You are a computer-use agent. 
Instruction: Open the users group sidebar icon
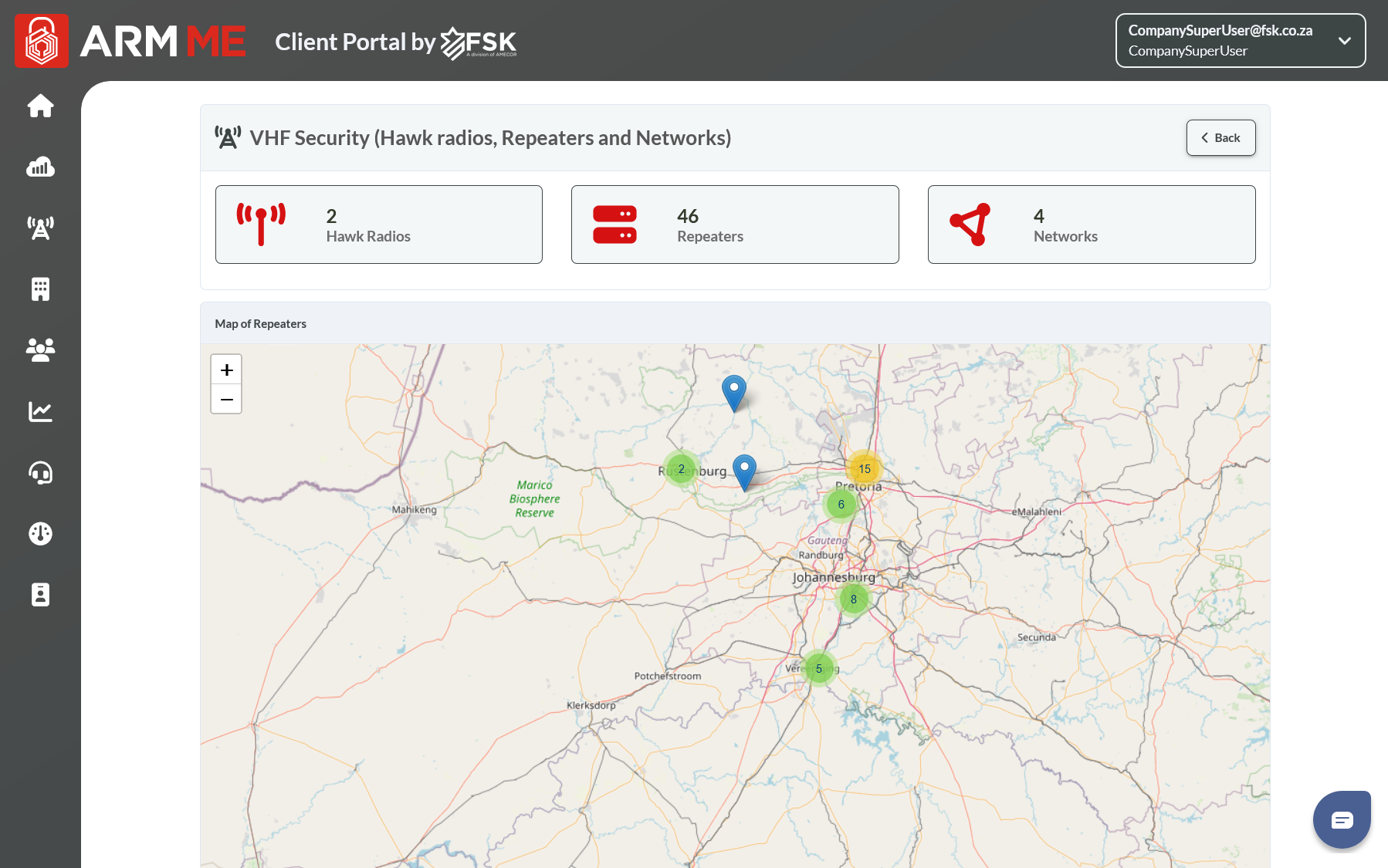pos(40,350)
